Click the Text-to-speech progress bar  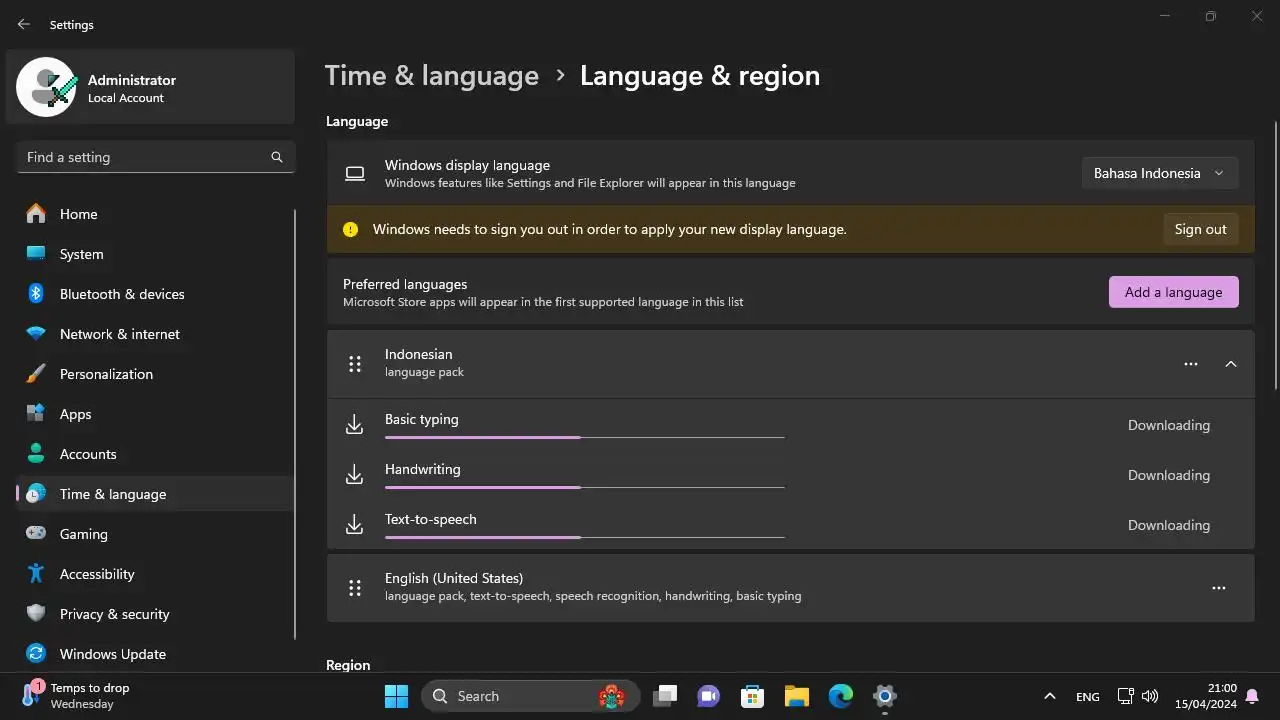point(585,537)
